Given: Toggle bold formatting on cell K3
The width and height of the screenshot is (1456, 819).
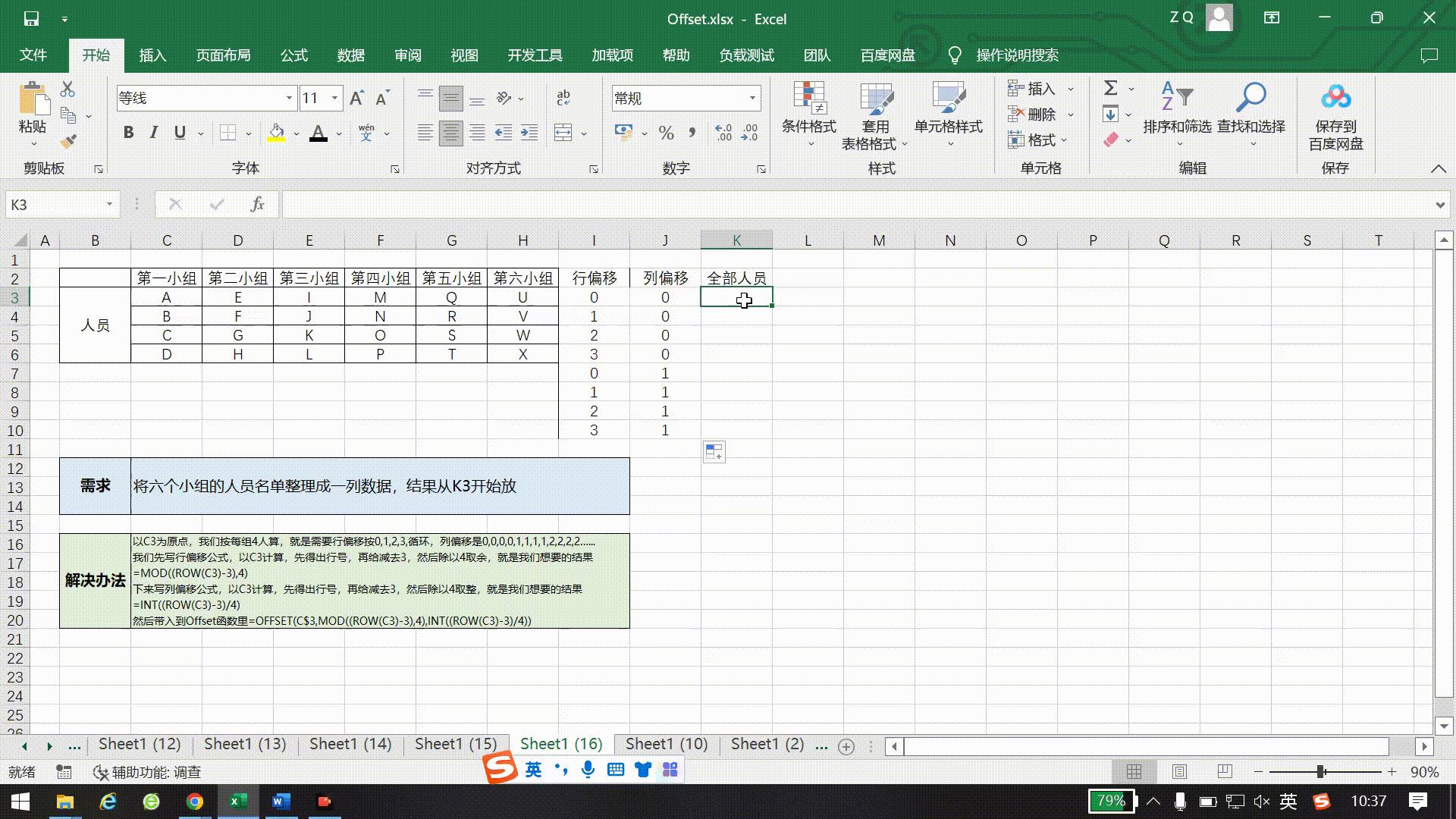Looking at the screenshot, I should 127,132.
